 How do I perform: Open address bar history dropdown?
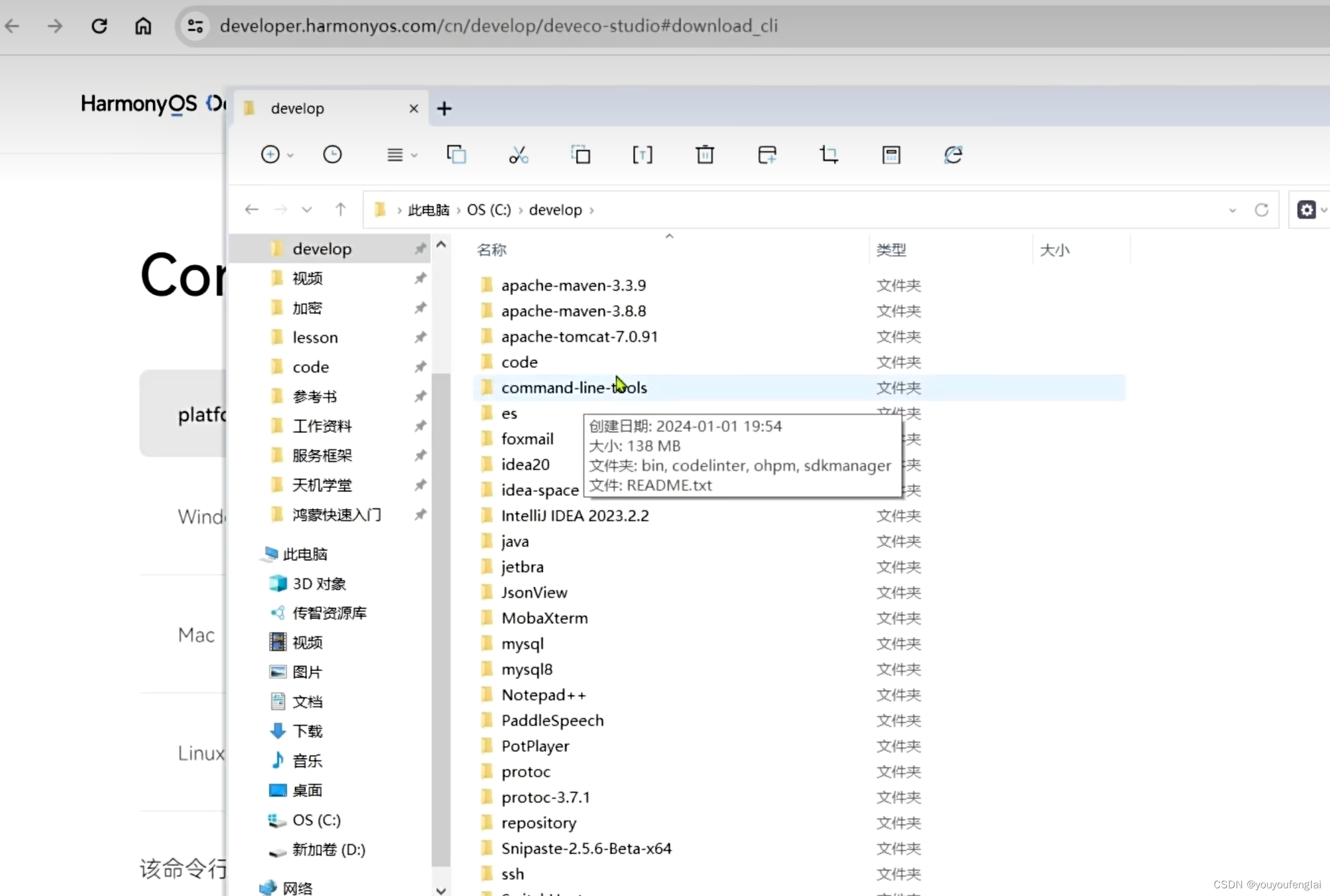1233,210
